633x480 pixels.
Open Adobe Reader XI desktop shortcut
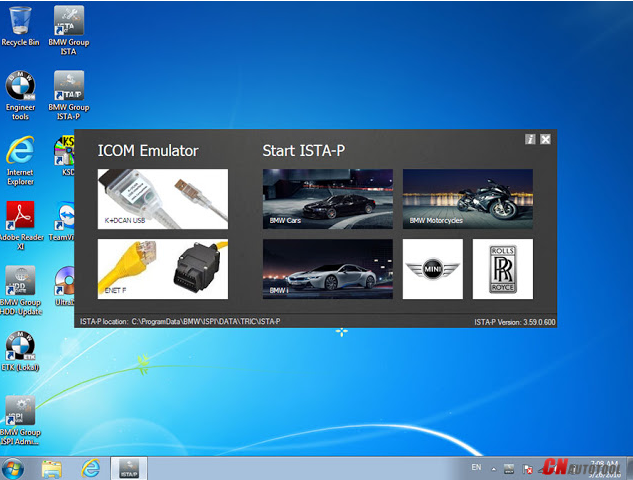(20, 226)
